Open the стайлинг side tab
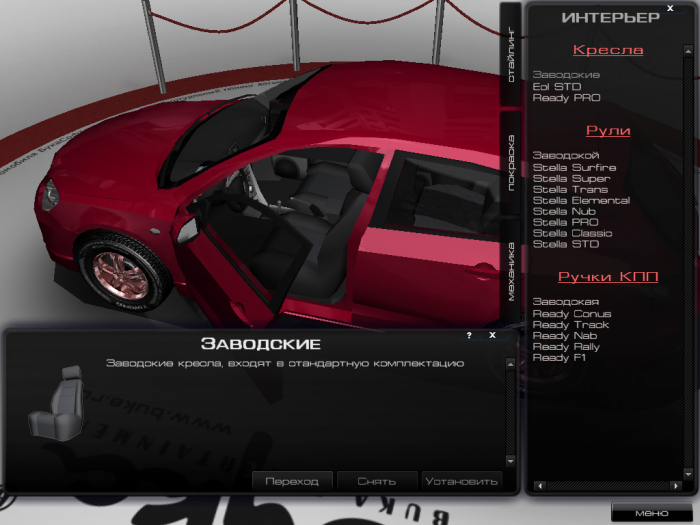700x525 pixels. point(511,56)
